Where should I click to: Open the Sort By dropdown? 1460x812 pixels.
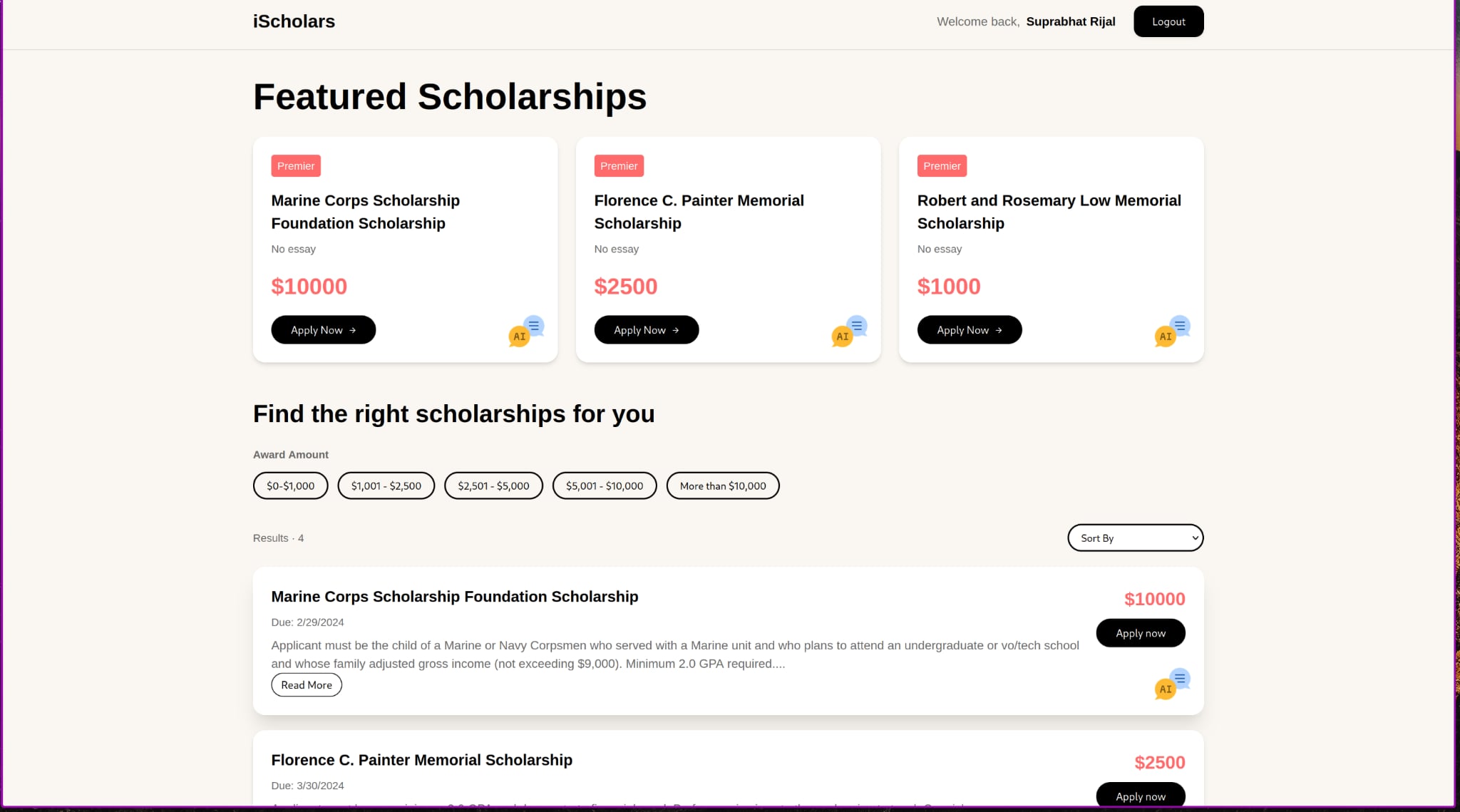(x=1135, y=538)
